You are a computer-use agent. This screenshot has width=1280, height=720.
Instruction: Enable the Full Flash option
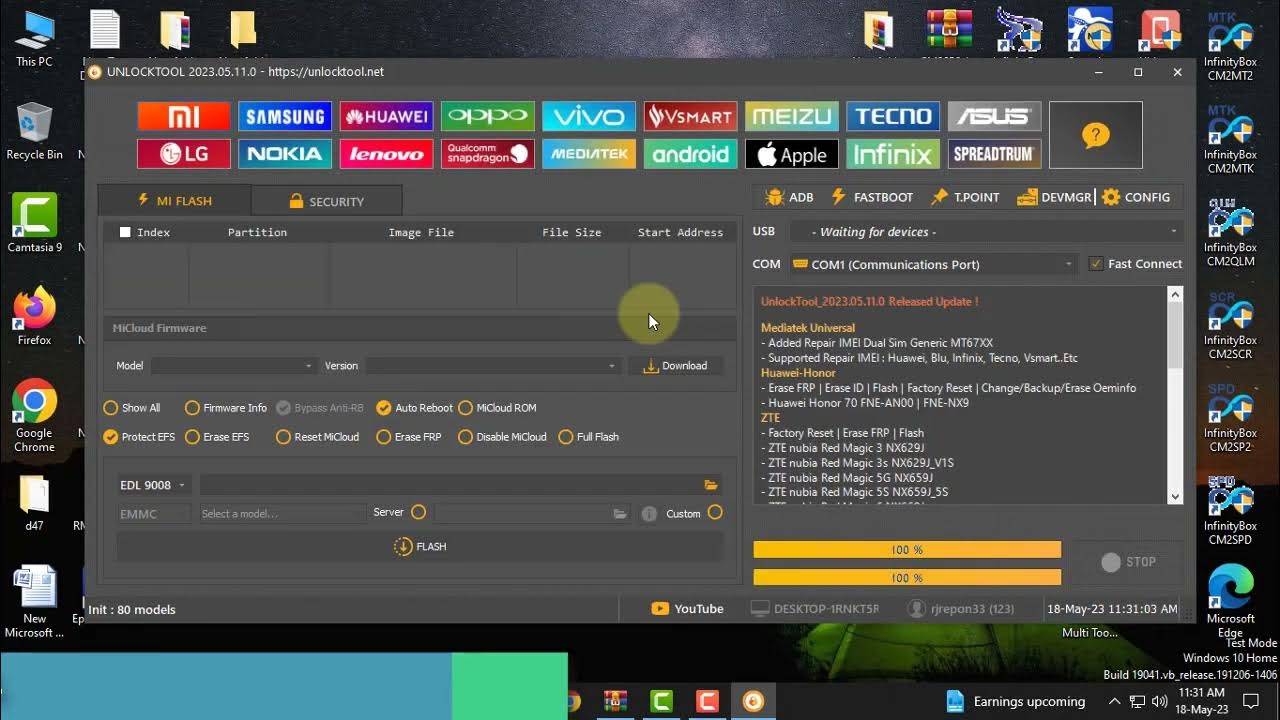589,437
